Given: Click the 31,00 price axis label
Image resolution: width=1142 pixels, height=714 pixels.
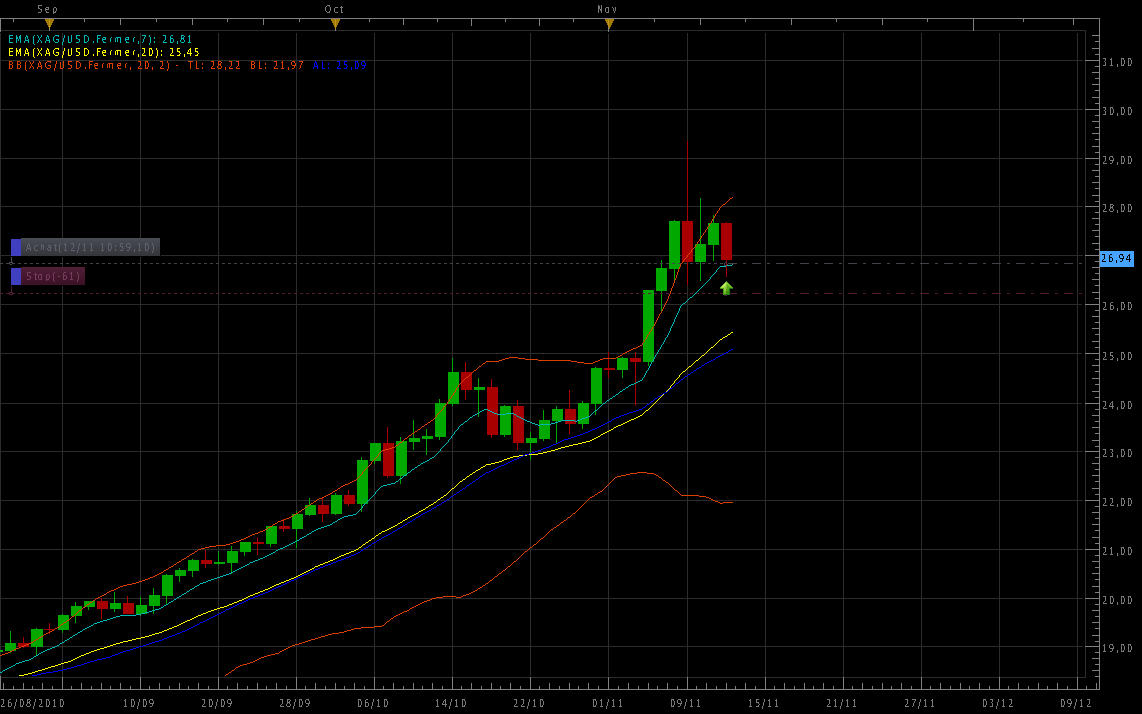Looking at the screenshot, I should tap(1116, 62).
